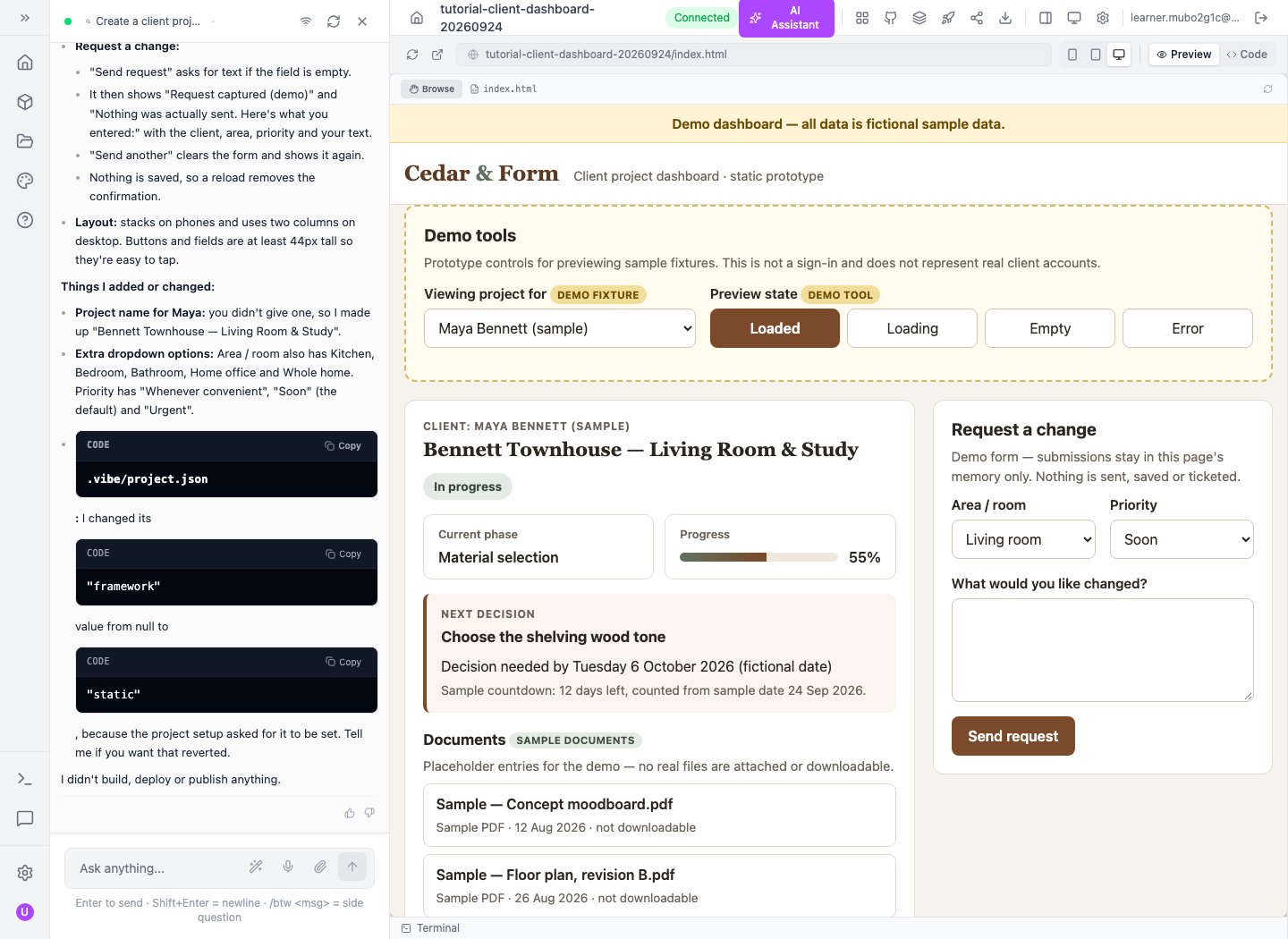This screenshot has height=939, width=1288.
Task: Click the log out icon
Action: pos(1261,18)
